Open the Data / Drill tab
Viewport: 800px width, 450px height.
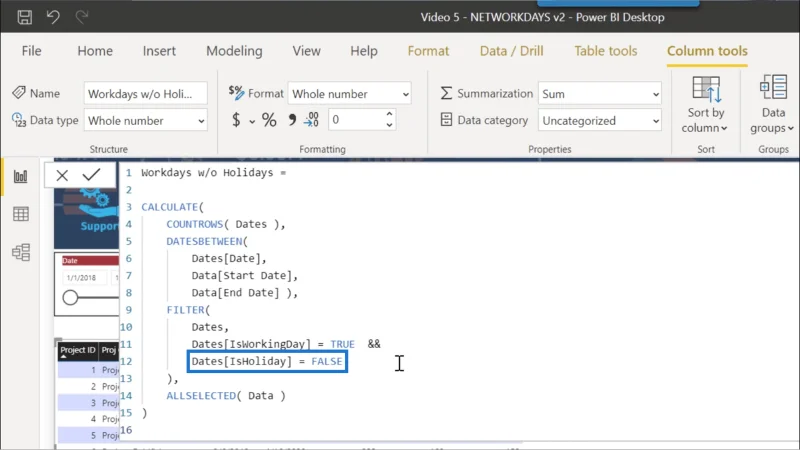tap(511, 51)
